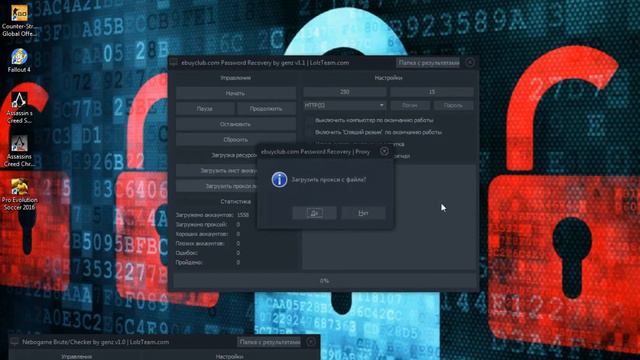Image resolution: width=640 pixels, height=360 pixels.
Task: Select the Assassin's Creed S... desktop shortcut
Action: pyautogui.click(x=19, y=108)
